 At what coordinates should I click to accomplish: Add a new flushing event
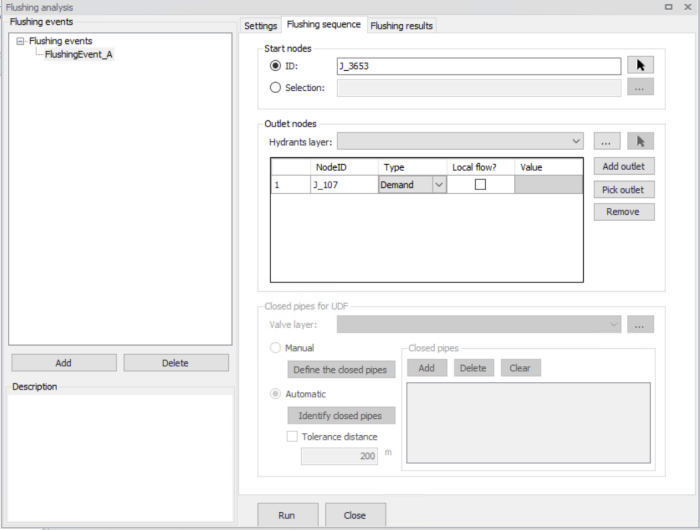point(64,363)
